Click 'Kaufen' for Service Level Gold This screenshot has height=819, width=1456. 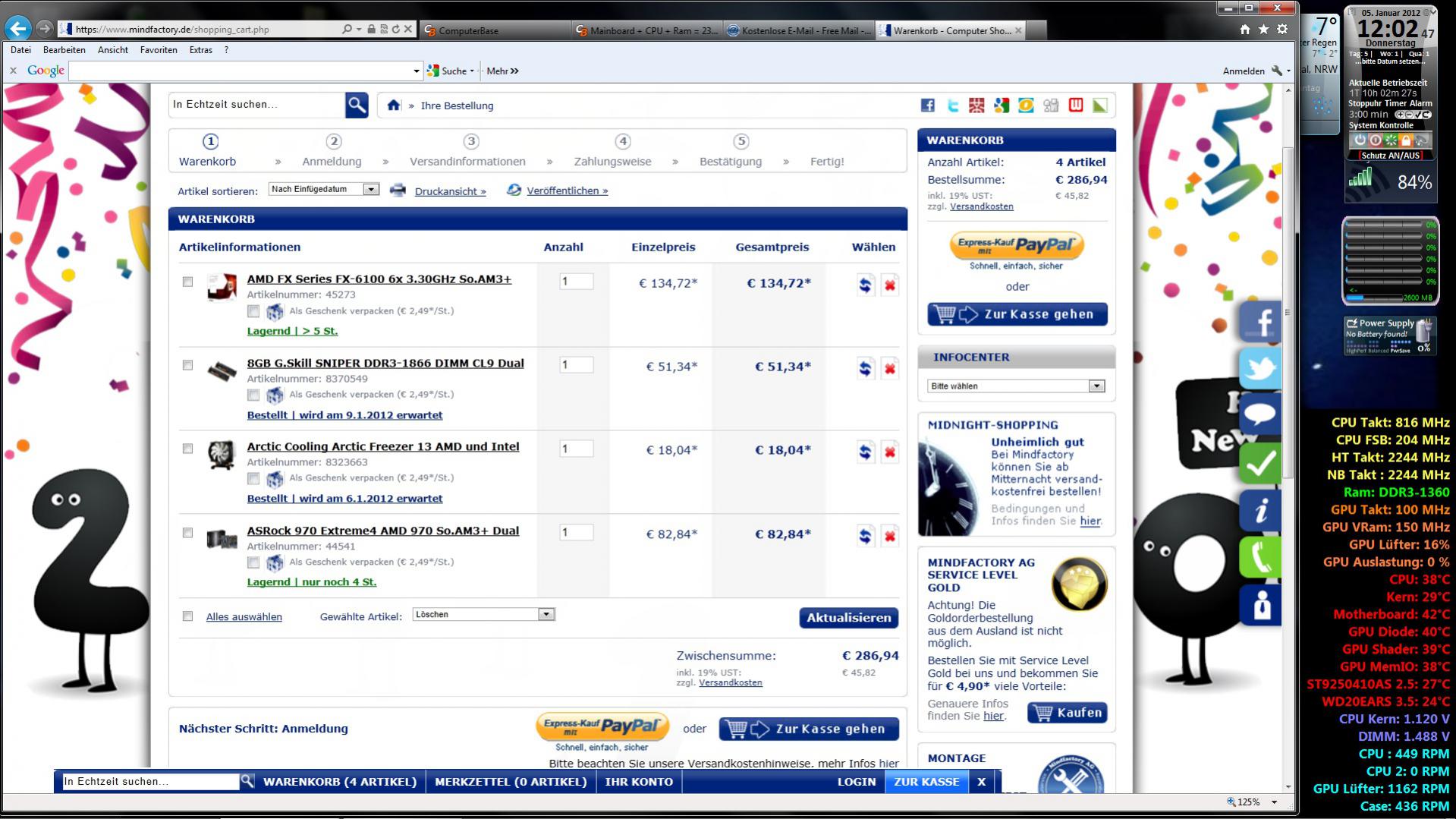click(x=1068, y=713)
